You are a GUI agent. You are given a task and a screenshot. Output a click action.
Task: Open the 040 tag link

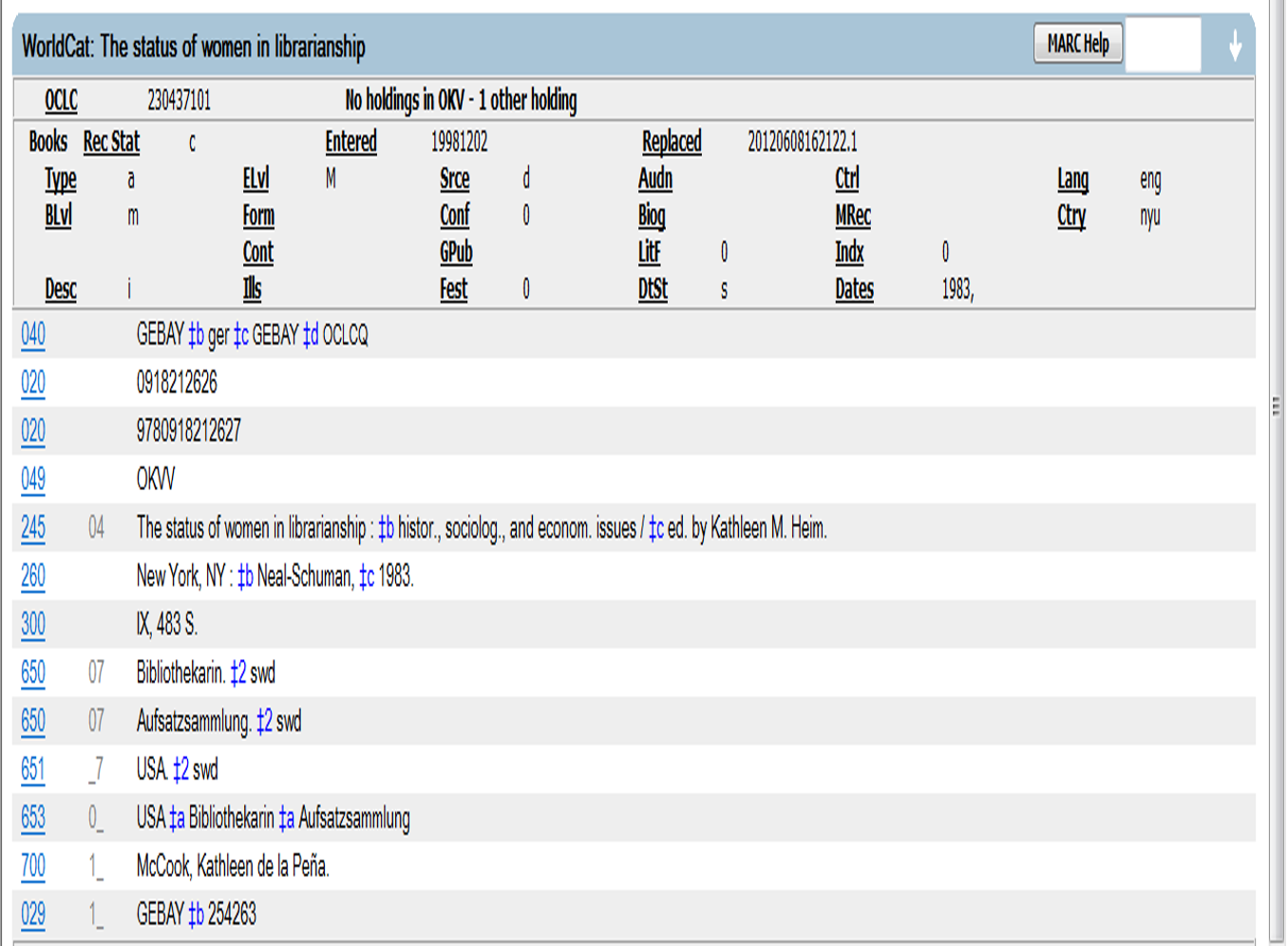pos(33,334)
